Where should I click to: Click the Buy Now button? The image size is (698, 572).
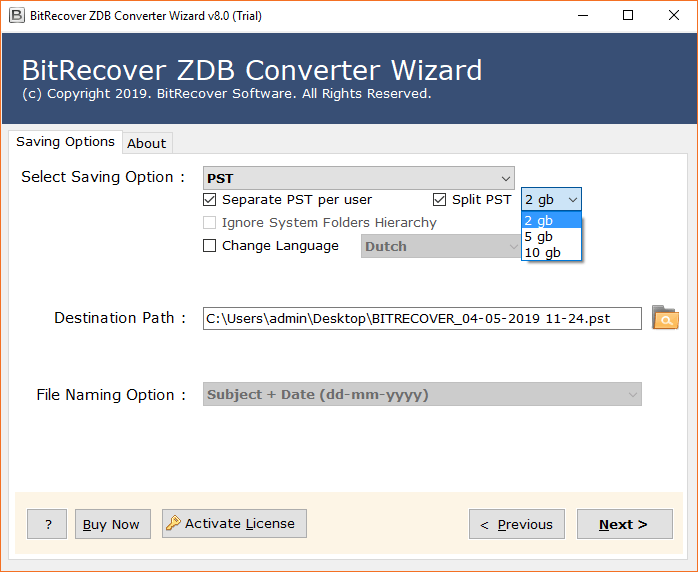(x=113, y=524)
